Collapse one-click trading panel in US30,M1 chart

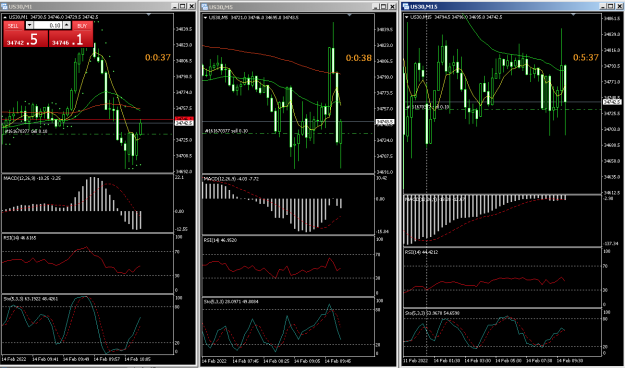(5, 18)
